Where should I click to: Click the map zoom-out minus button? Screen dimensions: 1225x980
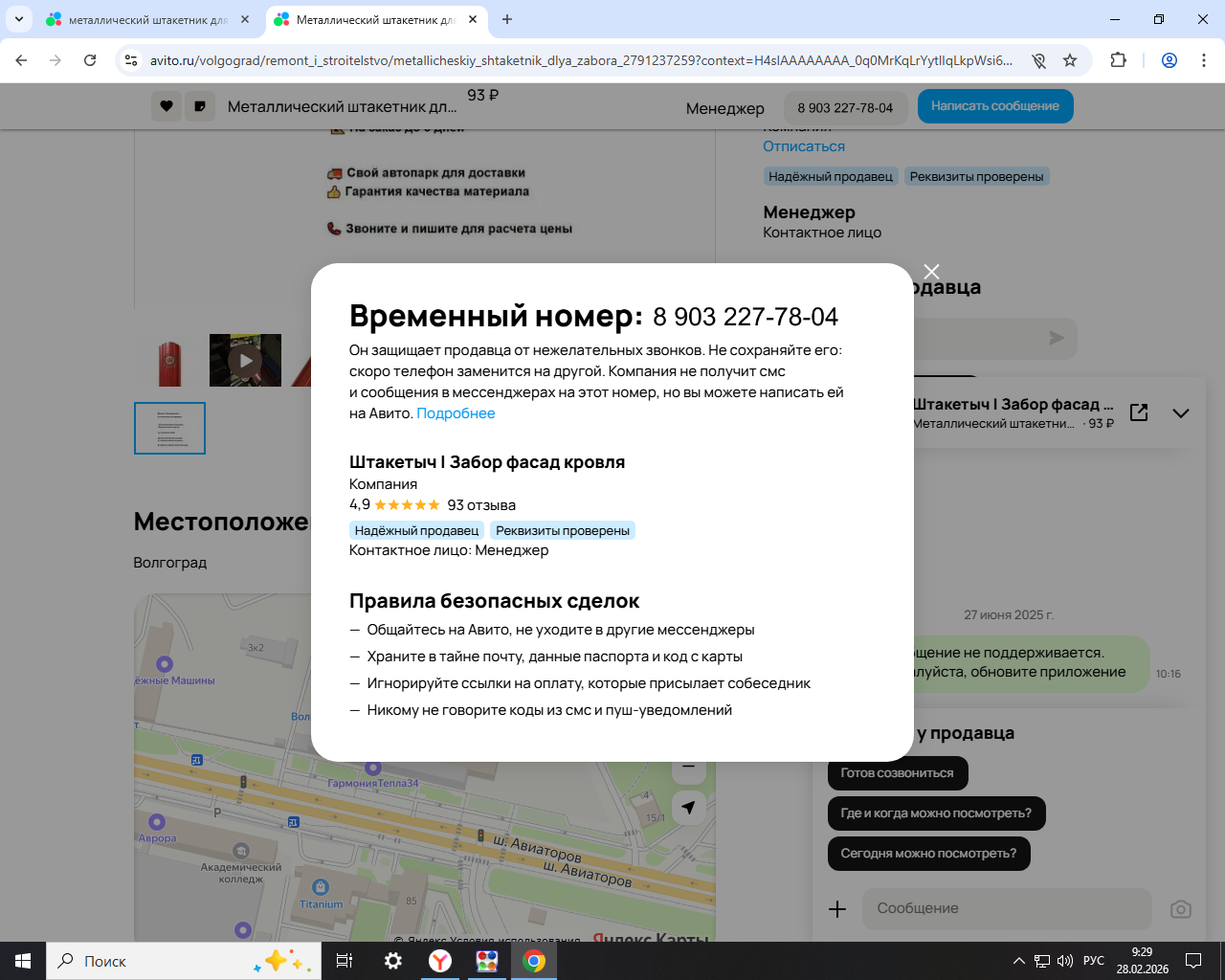[x=688, y=768]
